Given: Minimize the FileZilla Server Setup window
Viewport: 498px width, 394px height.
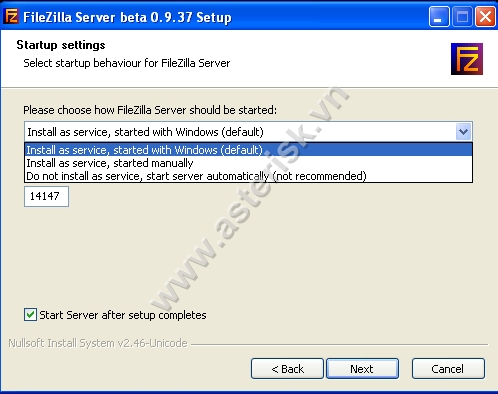Looking at the screenshot, I should [439, 16].
